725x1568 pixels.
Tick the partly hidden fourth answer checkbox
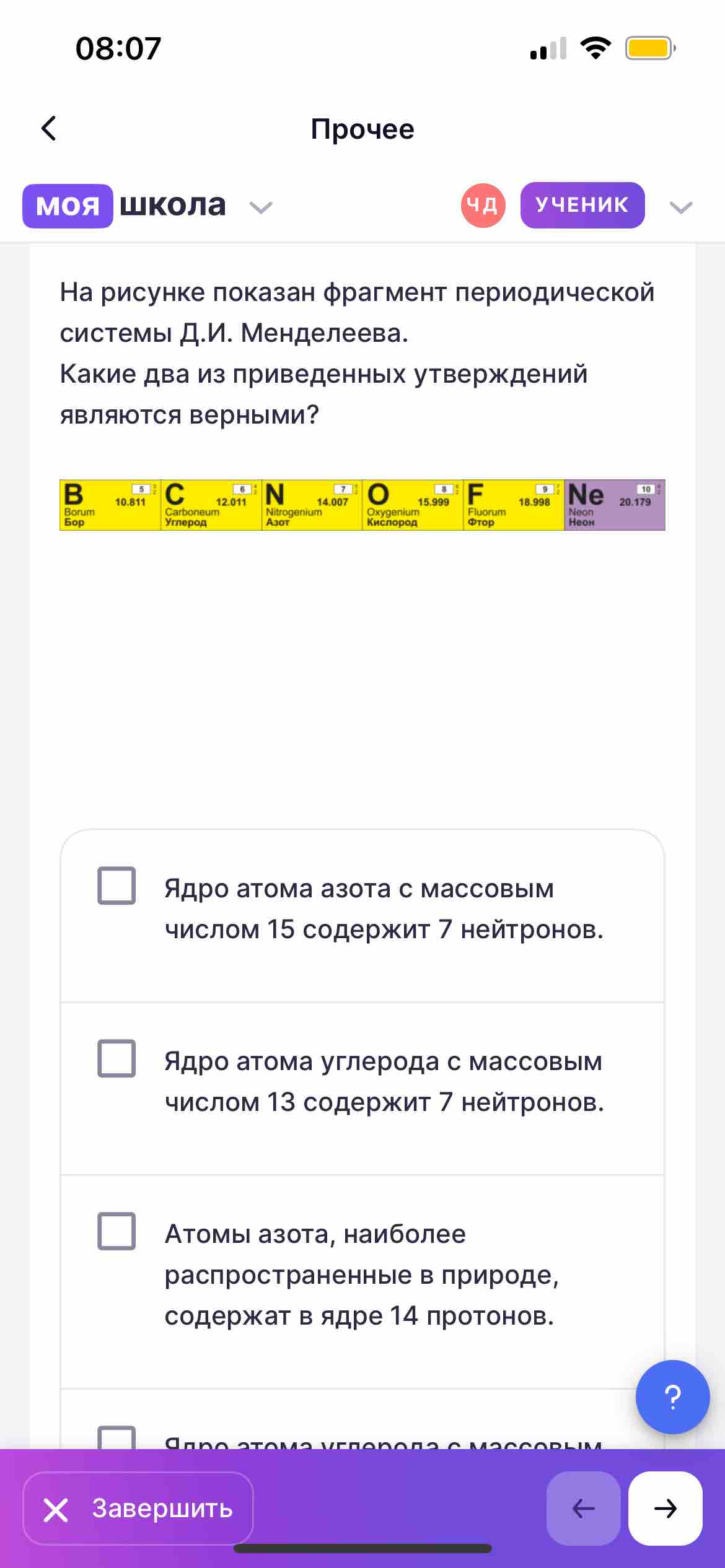click(116, 1437)
